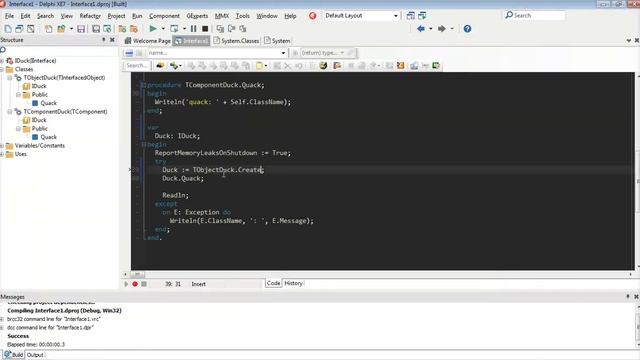Click the magnifier icon in Structure panel
The height and width of the screenshot is (360, 640).
(3, 50)
